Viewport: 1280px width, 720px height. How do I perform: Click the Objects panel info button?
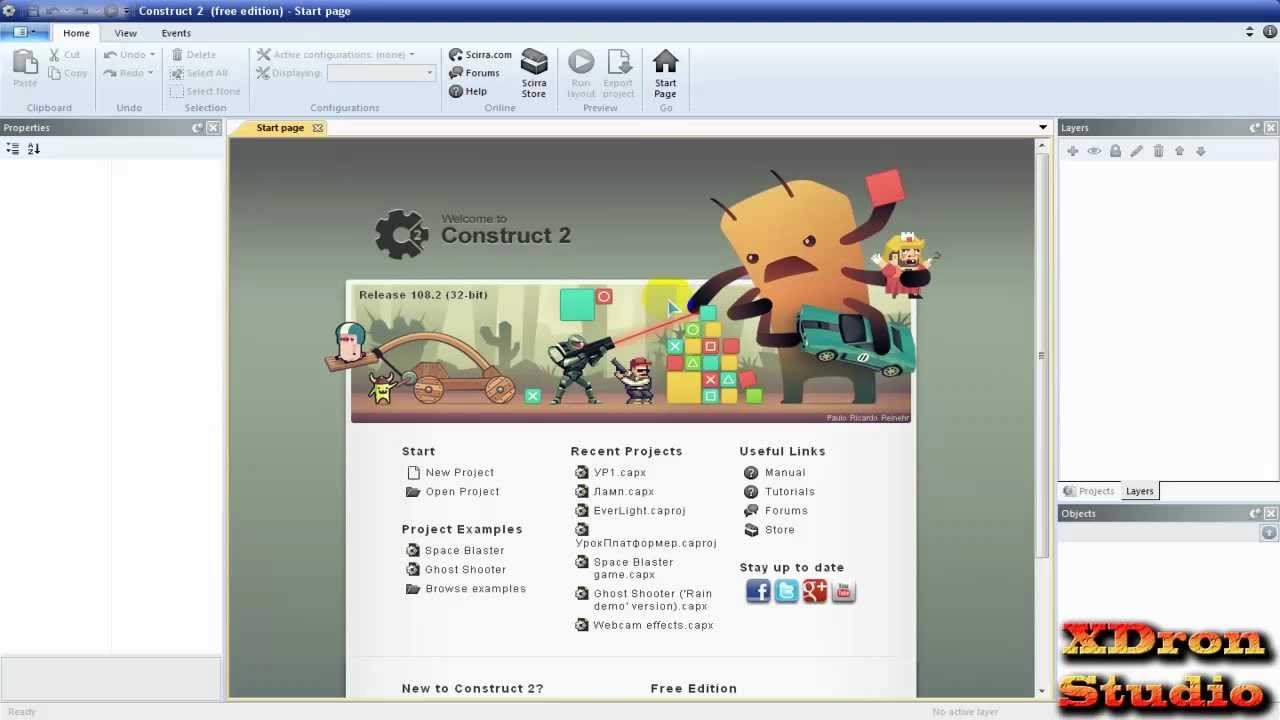1269,533
